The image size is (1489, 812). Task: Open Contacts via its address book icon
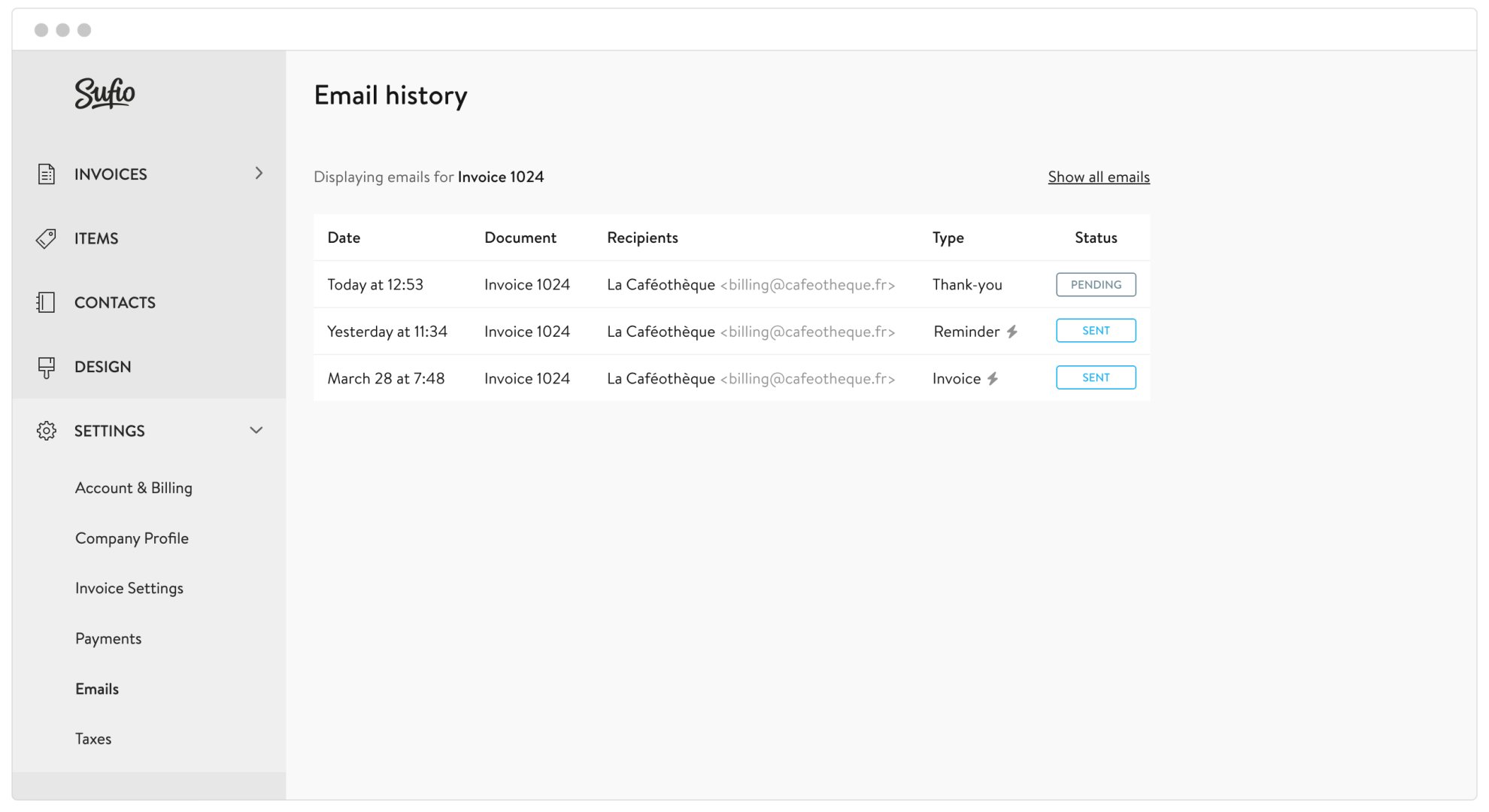(x=46, y=302)
